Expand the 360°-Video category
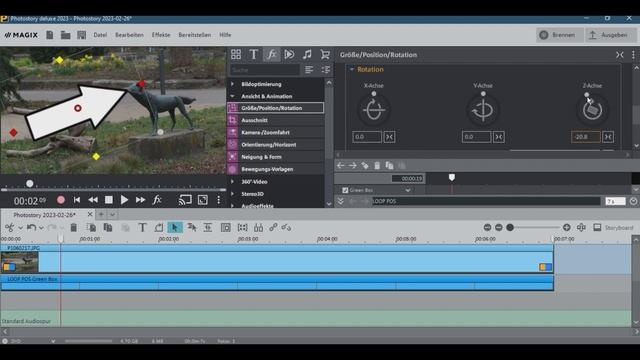 pos(232,182)
